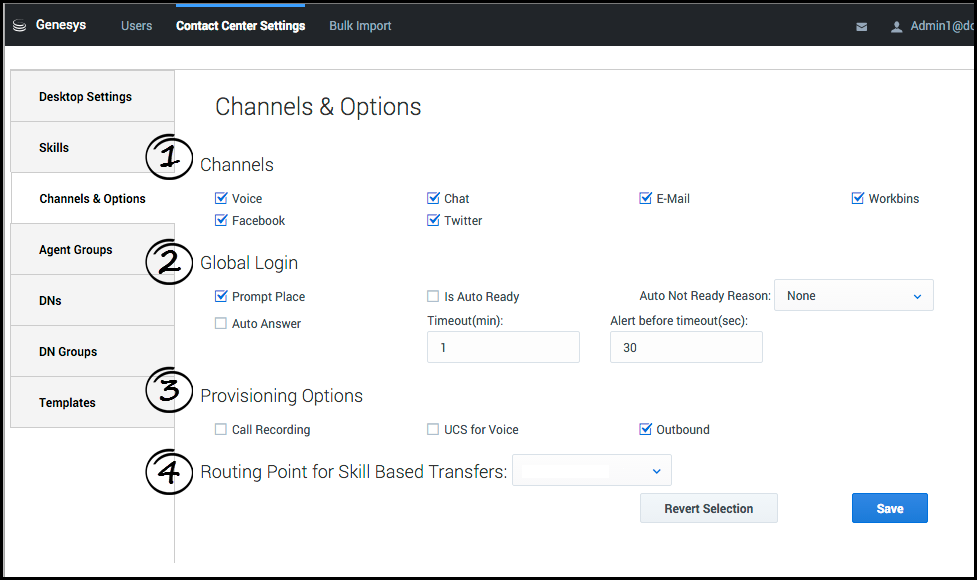This screenshot has width=977, height=580.
Task: Disable the Outbound provisioning checkbox
Action: coord(645,430)
